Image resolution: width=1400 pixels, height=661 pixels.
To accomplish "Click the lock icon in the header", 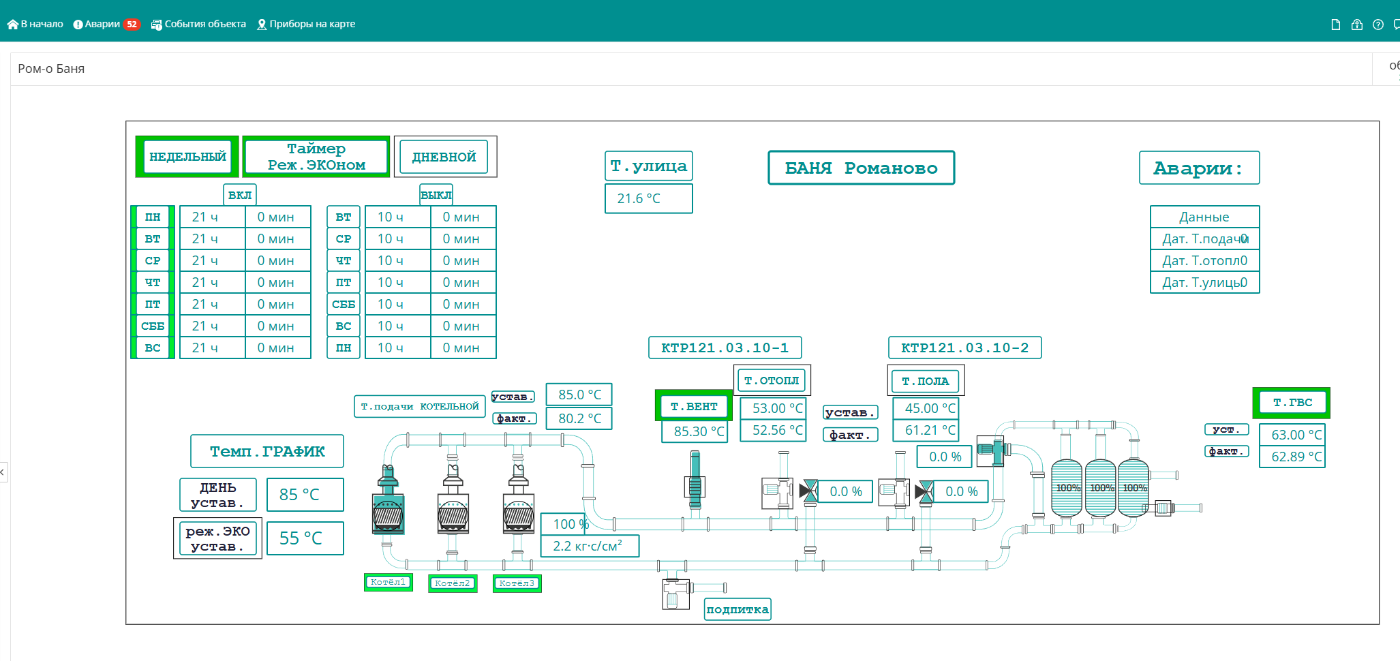I will [1357, 24].
